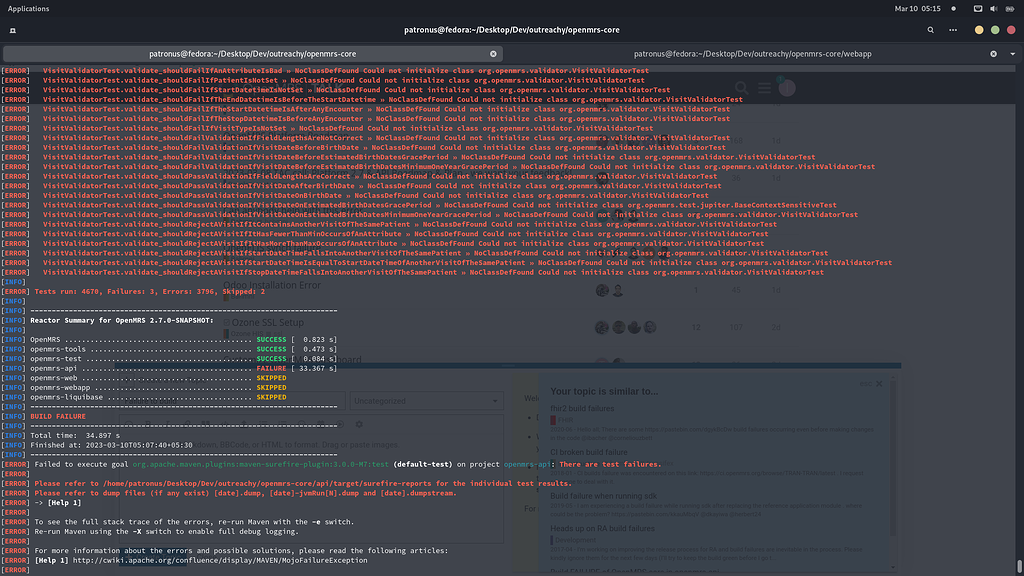
Task: Click the emoji icon in the post composer toolbar
Action: click(x=302, y=424)
